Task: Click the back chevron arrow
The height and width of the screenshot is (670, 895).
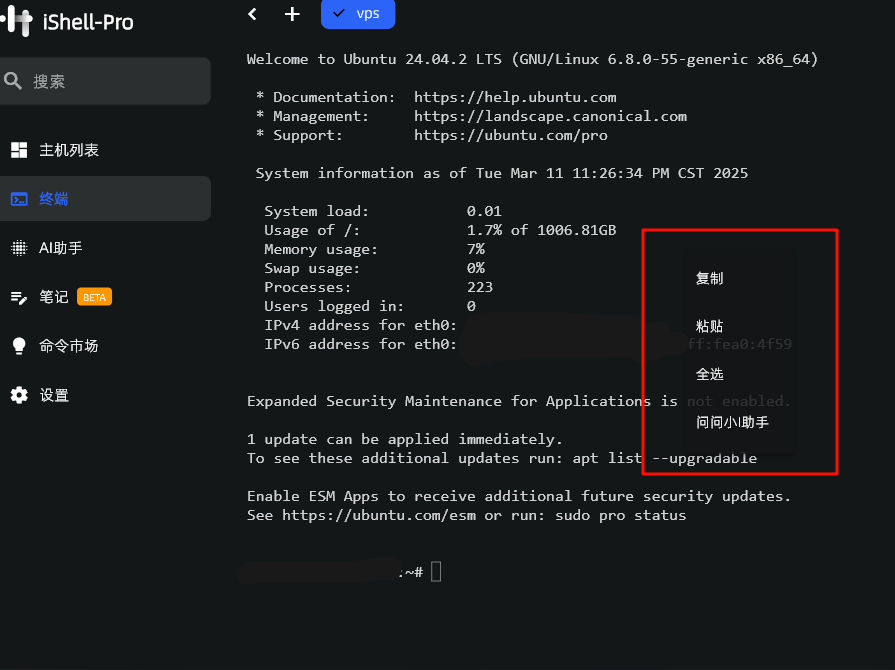Action: click(252, 14)
